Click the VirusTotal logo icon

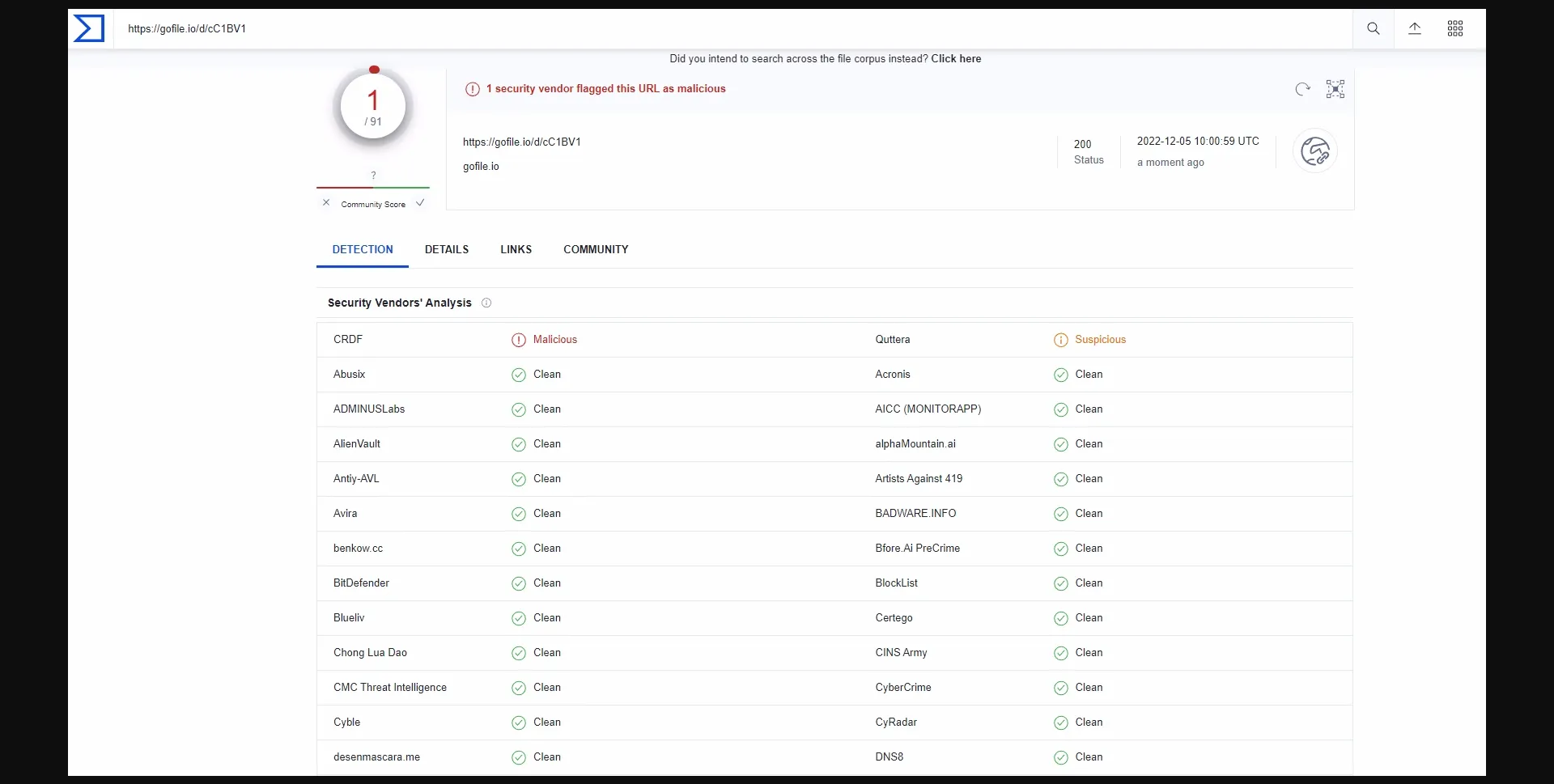pos(89,28)
